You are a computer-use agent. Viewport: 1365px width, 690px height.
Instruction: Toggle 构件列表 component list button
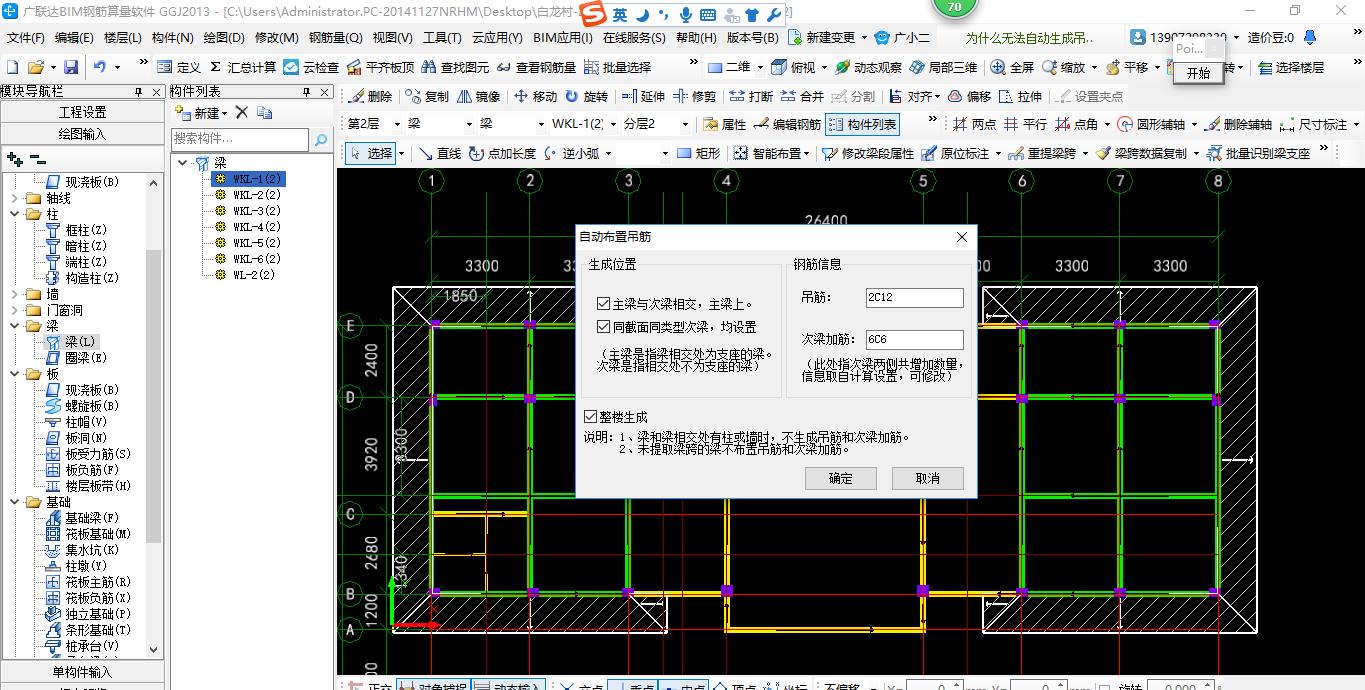862,124
